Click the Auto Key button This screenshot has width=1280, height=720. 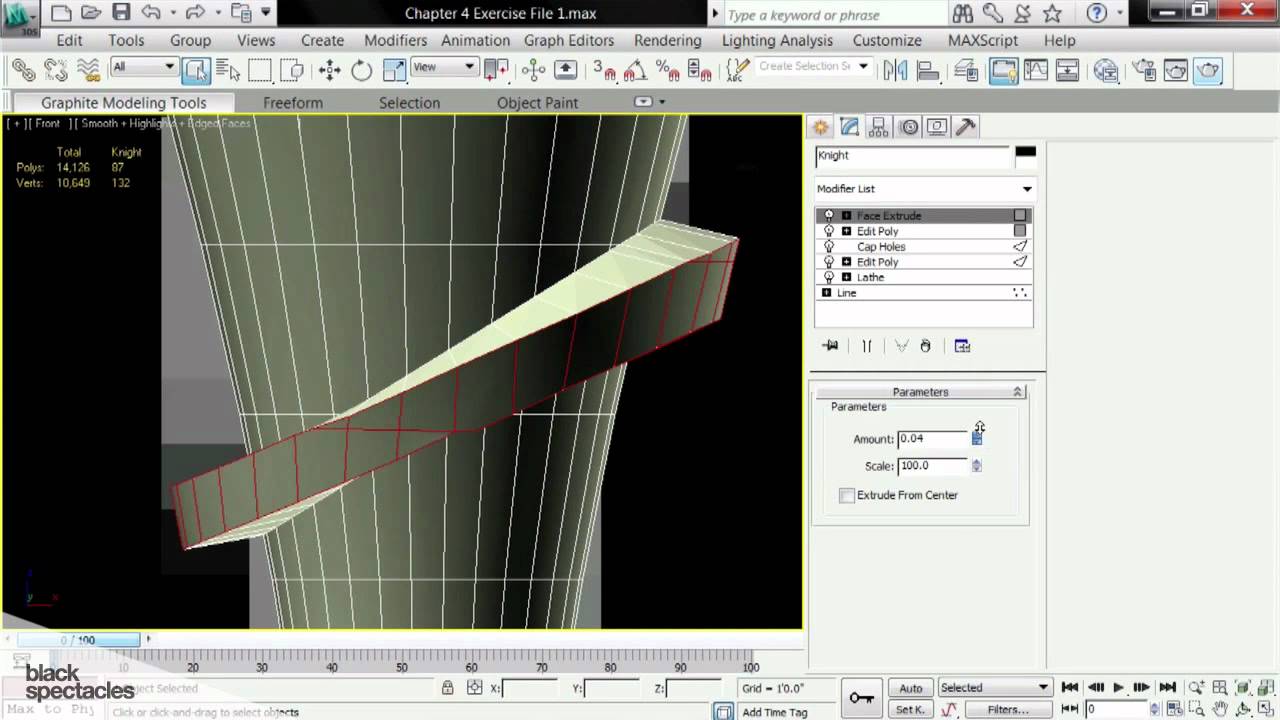coord(910,688)
